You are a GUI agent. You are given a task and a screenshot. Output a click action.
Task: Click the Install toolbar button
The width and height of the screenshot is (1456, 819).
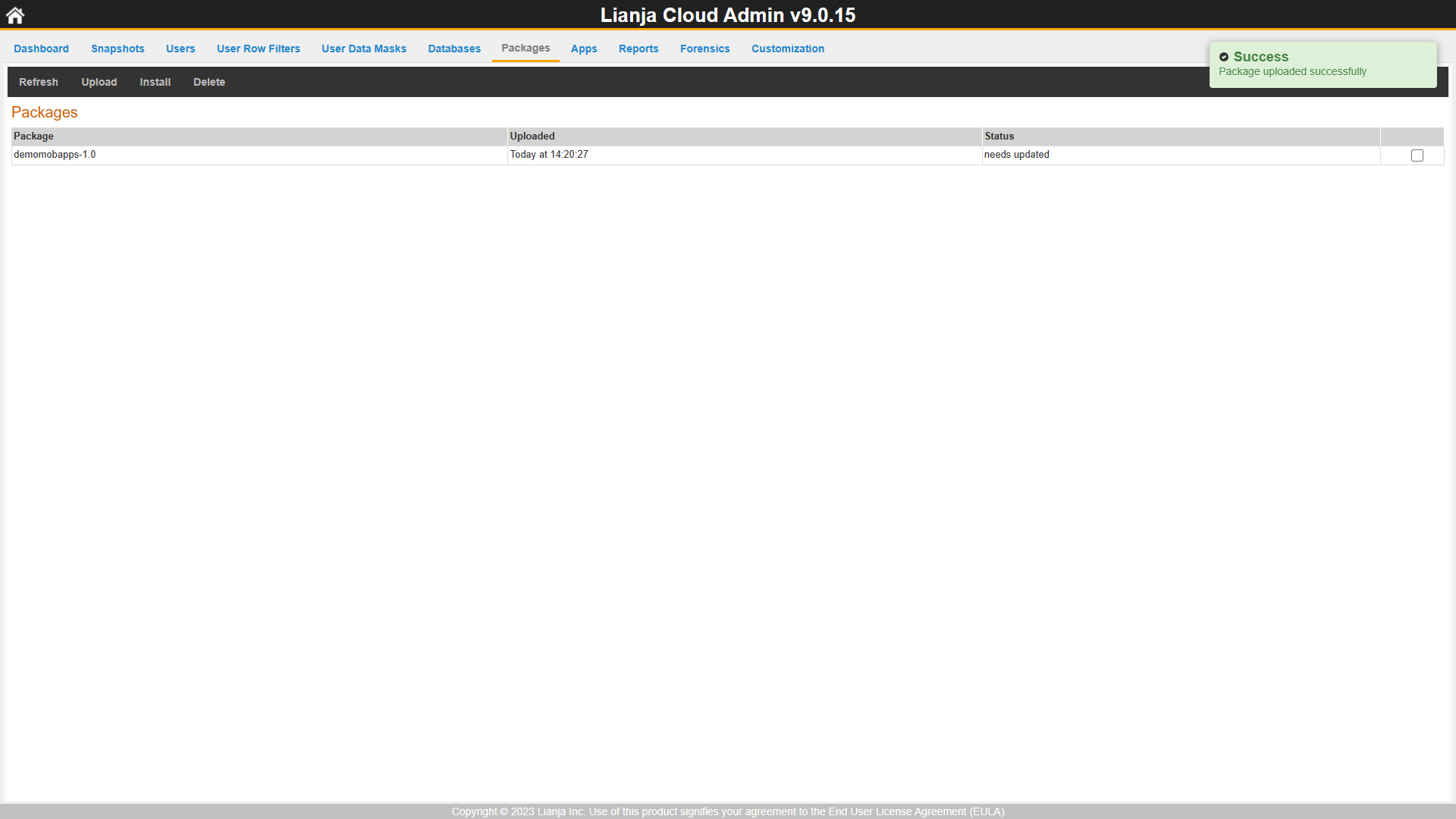155,82
